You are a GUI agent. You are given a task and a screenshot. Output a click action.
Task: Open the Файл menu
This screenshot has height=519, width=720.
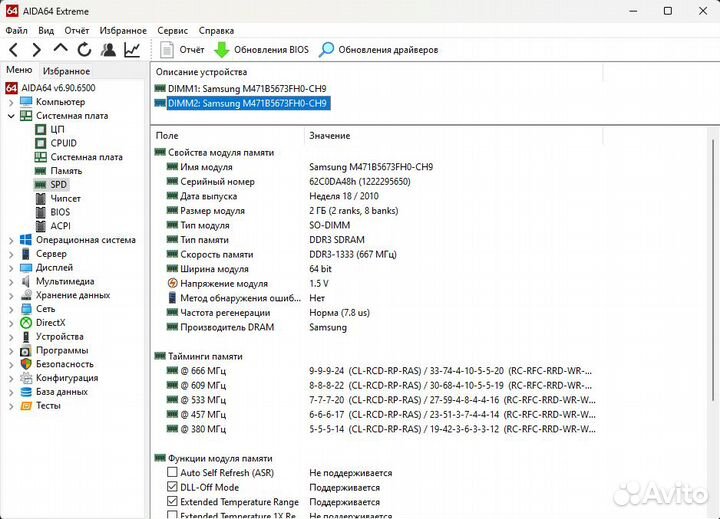pyautogui.click(x=17, y=31)
